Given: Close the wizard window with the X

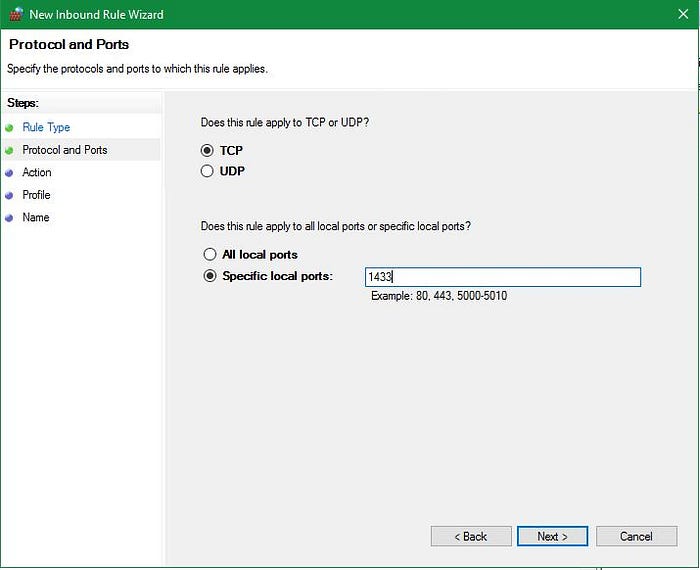Looking at the screenshot, I should click(x=683, y=14).
